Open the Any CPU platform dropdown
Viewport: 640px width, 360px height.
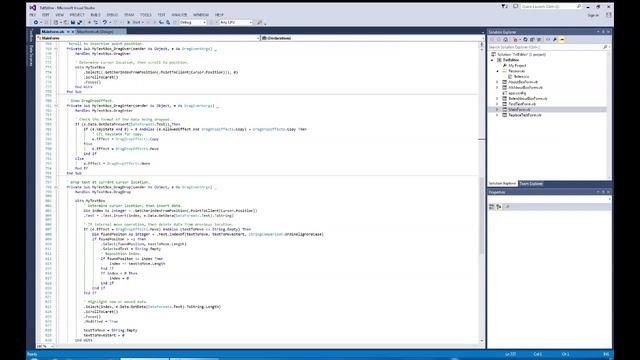(x=236, y=22)
